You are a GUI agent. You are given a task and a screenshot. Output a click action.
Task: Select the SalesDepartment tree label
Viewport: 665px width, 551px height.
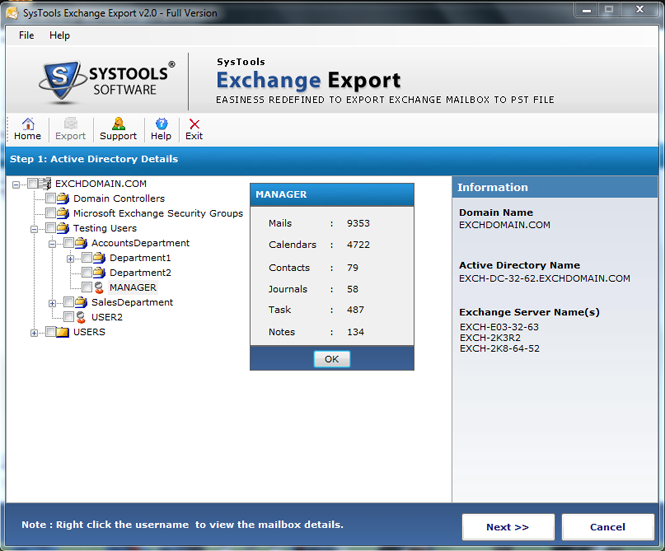coord(132,302)
